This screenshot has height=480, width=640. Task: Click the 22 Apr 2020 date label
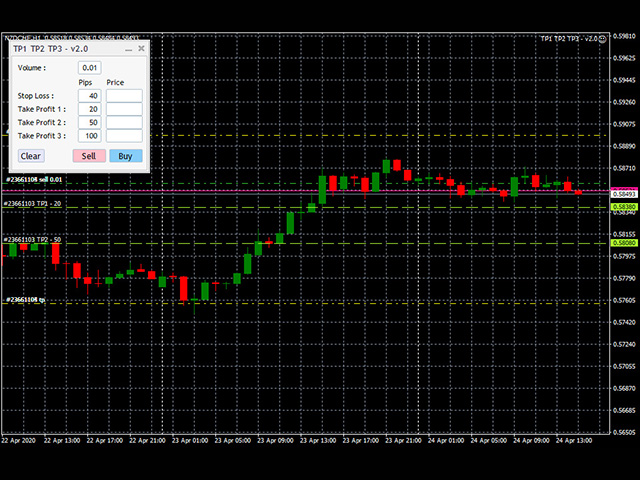(18, 441)
